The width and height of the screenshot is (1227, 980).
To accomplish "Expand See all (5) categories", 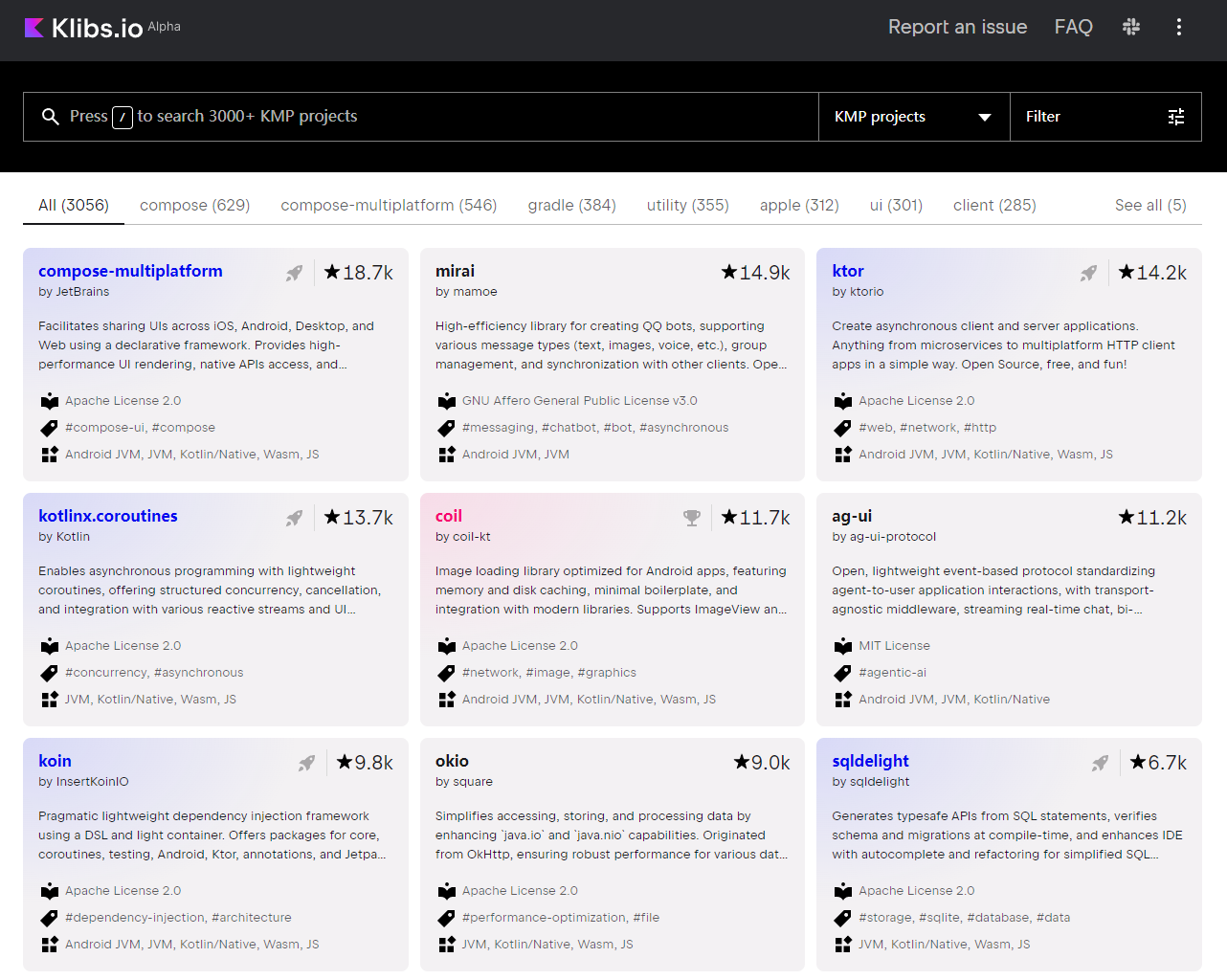I will (1150, 205).
